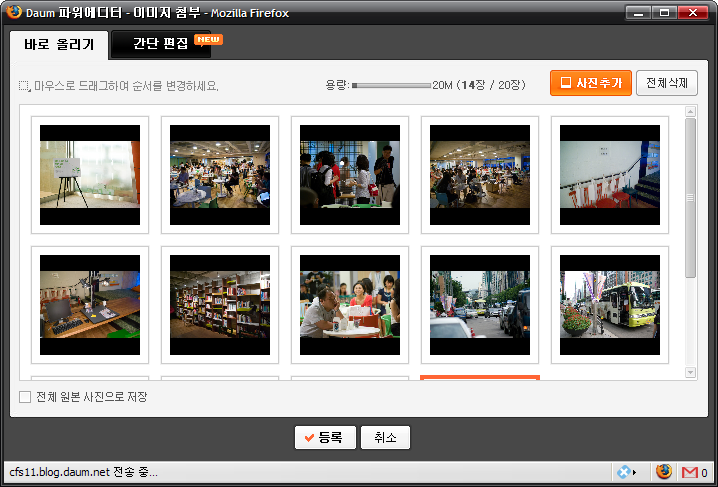Click the Firefox logo in title bar

(x=14, y=11)
